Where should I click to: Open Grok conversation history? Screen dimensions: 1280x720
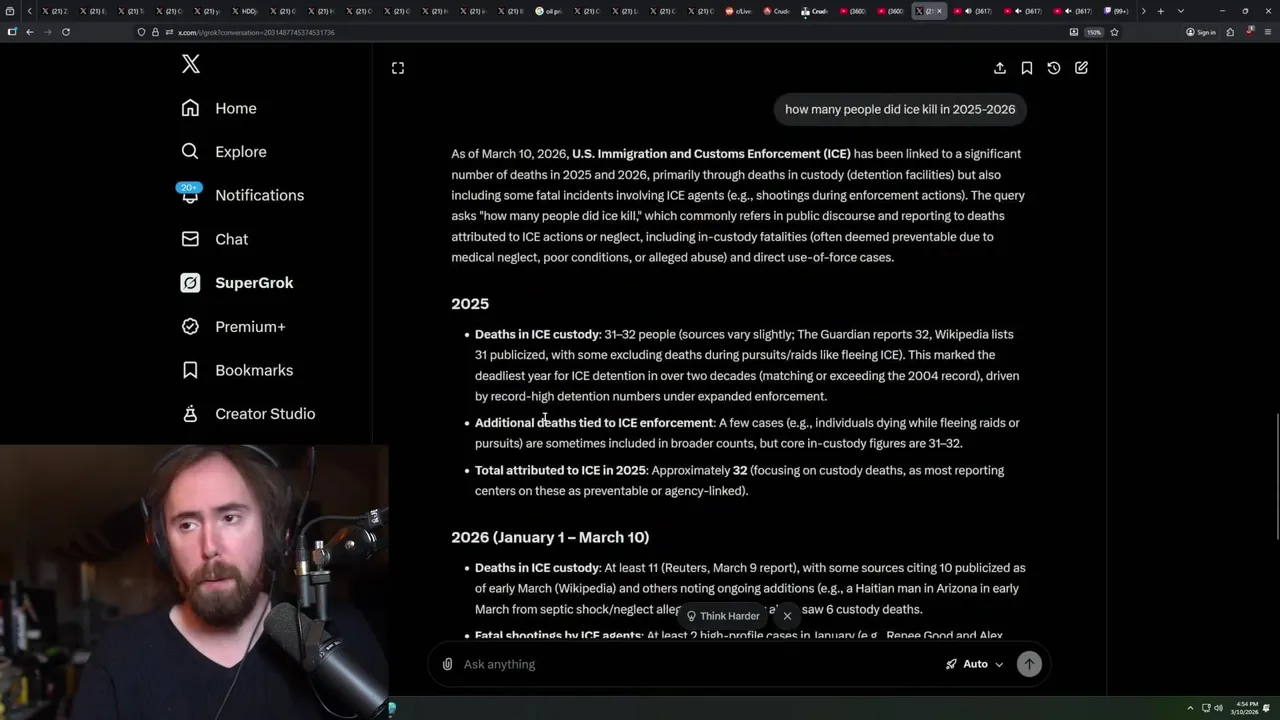pos(1054,68)
